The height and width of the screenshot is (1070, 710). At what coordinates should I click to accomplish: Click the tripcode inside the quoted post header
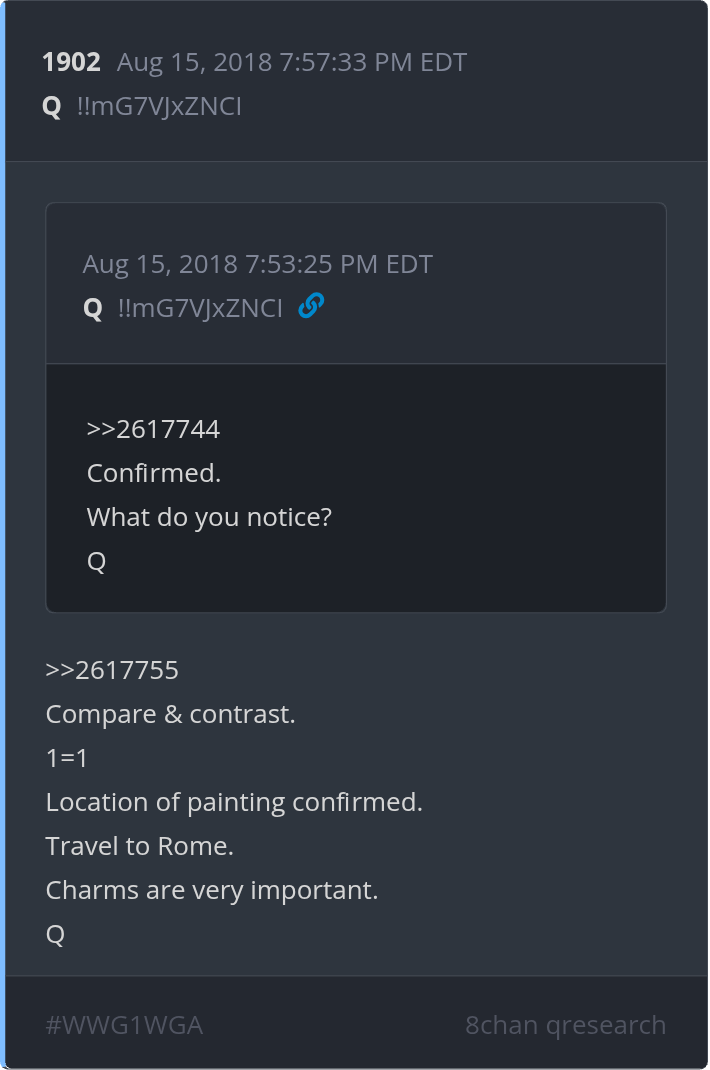click(x=200, y=308)
